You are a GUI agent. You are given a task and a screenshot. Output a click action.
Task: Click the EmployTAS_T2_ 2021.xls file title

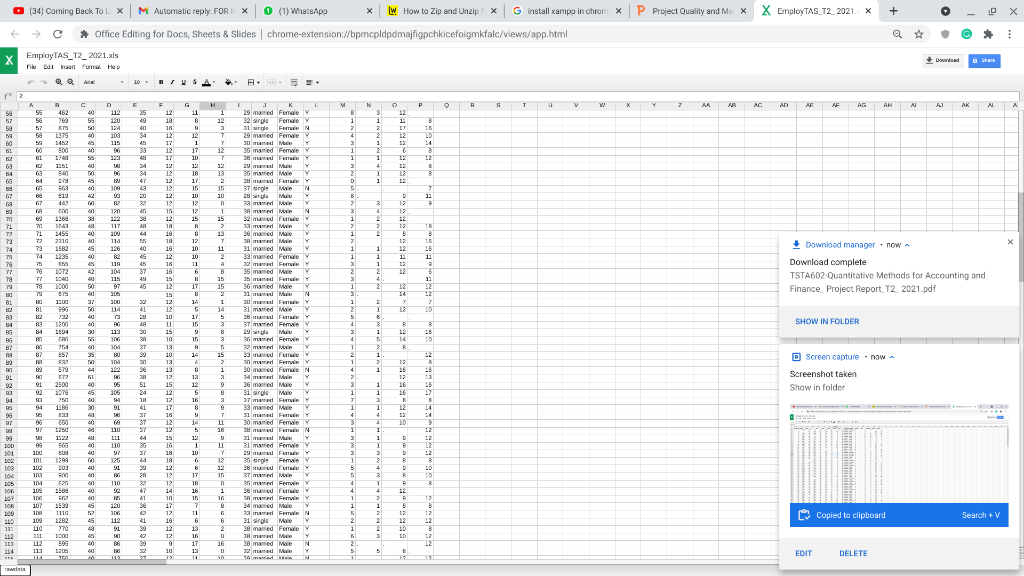click(72, 56)
